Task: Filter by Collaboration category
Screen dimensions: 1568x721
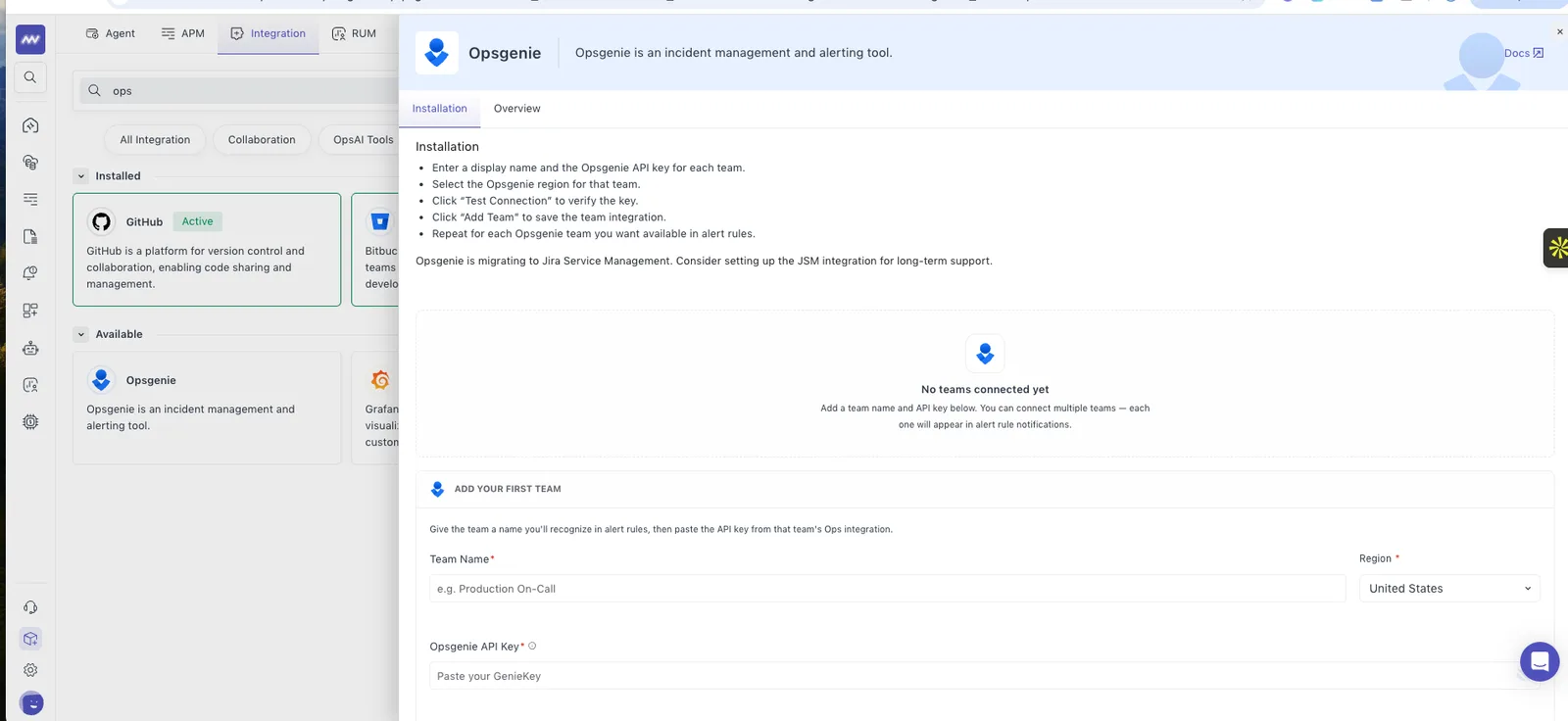Action: pos(262,140)
